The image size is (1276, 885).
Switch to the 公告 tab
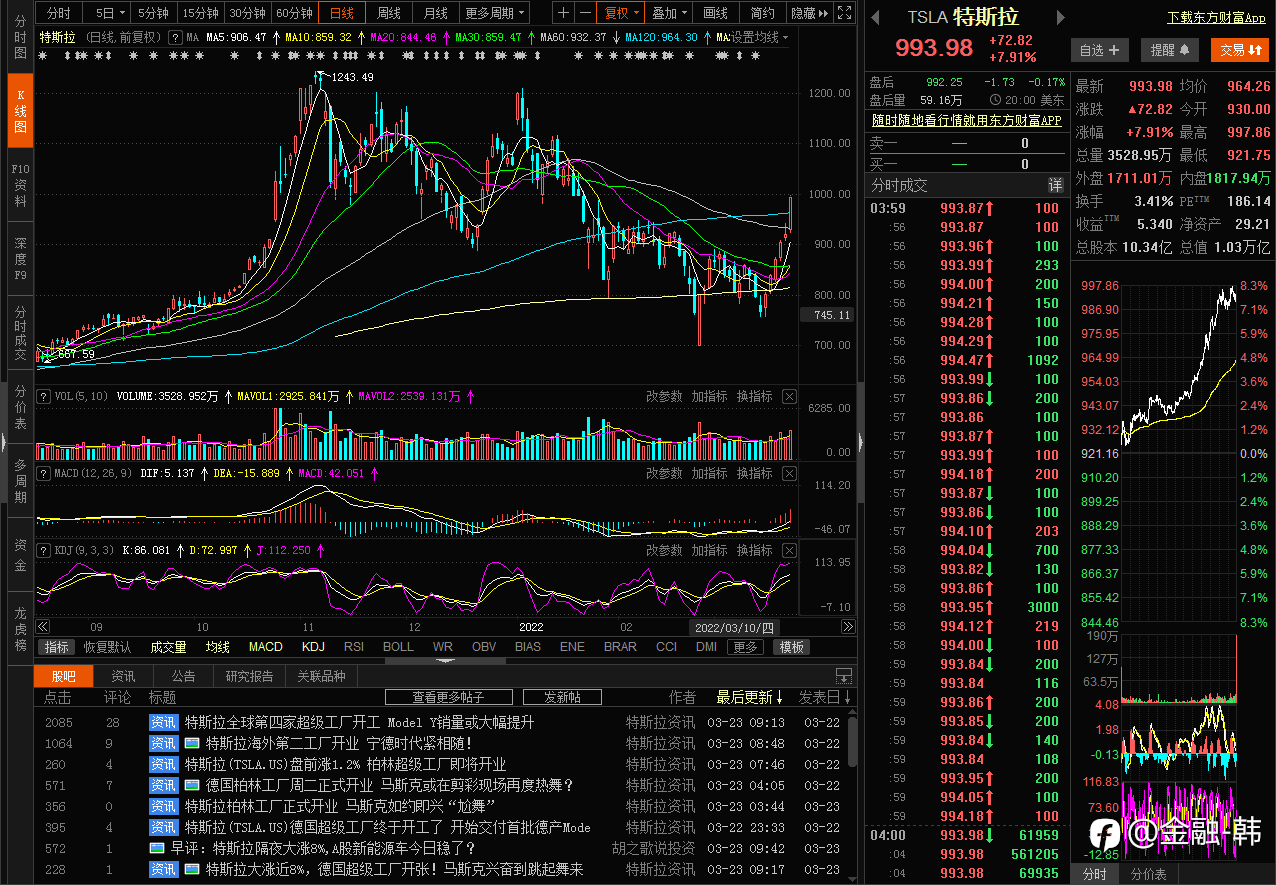[x=183, y=676]
